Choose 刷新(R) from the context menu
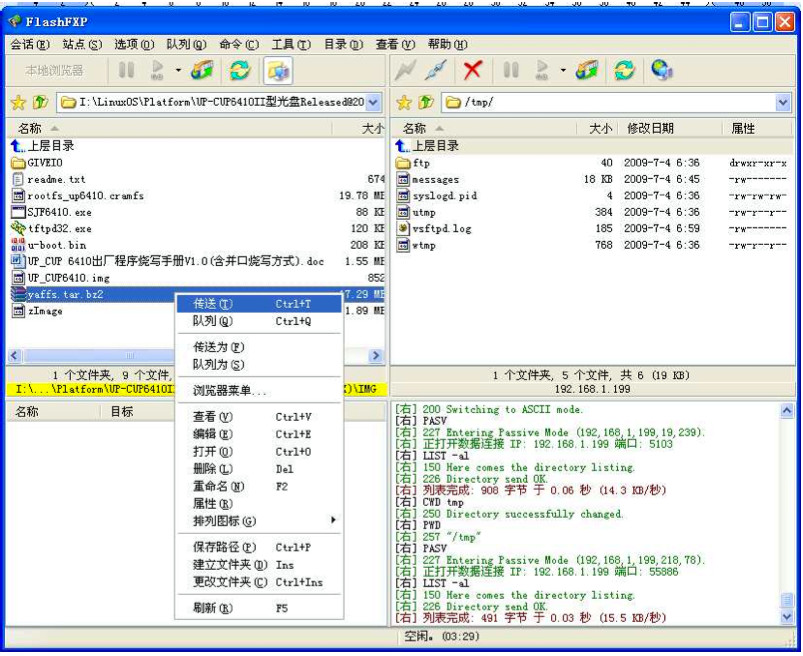 [259, 608]
